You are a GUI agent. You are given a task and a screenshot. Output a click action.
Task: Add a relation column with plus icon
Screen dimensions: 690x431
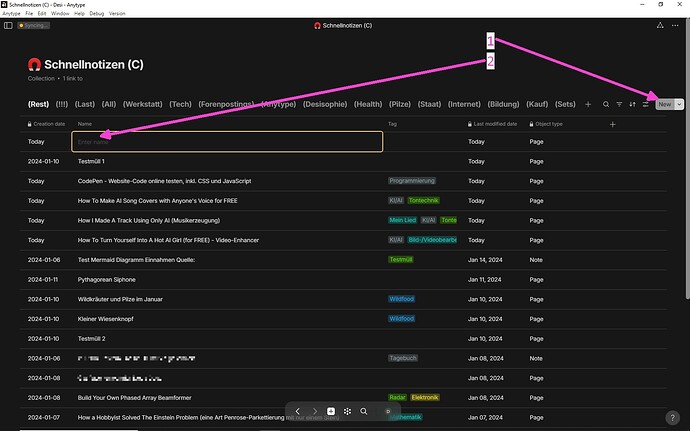[613, 125]
